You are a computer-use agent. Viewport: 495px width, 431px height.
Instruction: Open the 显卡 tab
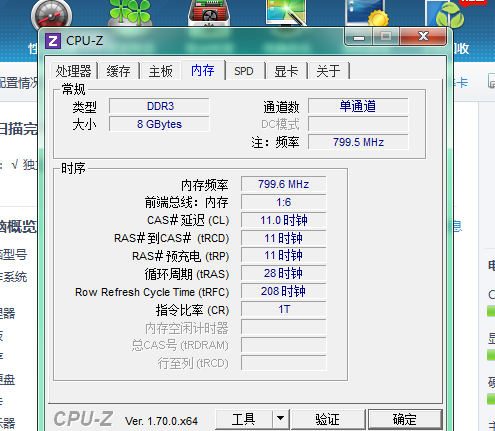pos(286,71)
